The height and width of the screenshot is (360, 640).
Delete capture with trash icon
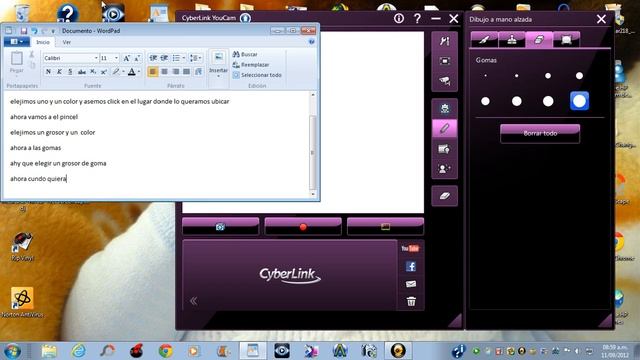[411, 302]
